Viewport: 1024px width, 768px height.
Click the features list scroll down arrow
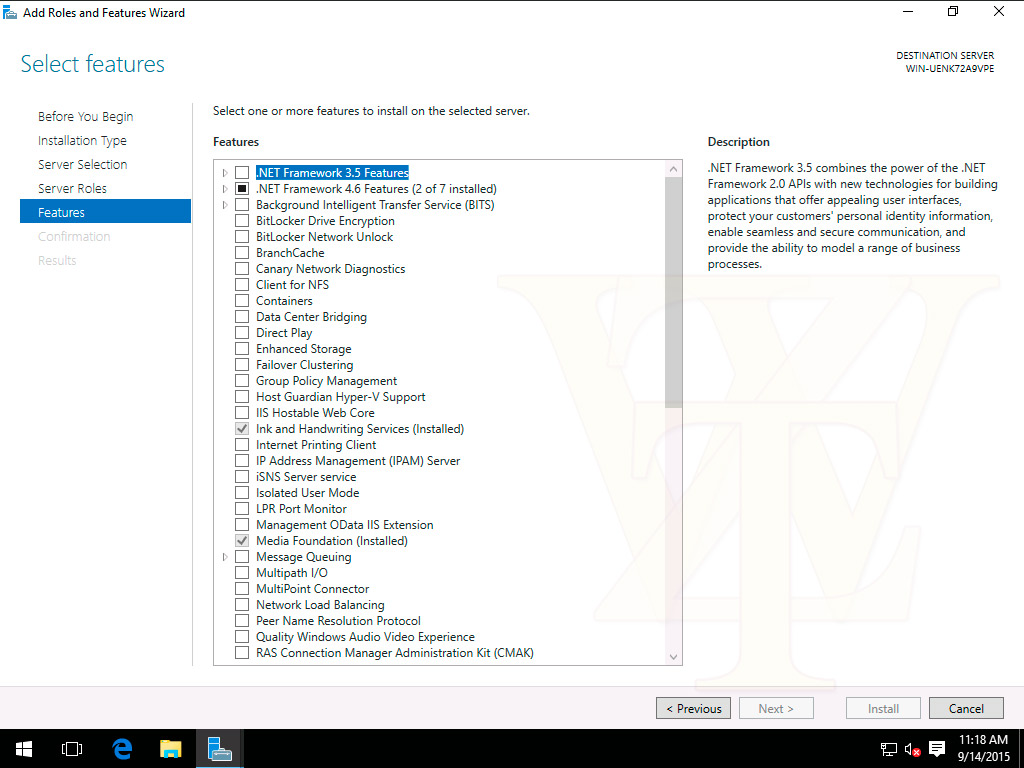pos(674,657)
